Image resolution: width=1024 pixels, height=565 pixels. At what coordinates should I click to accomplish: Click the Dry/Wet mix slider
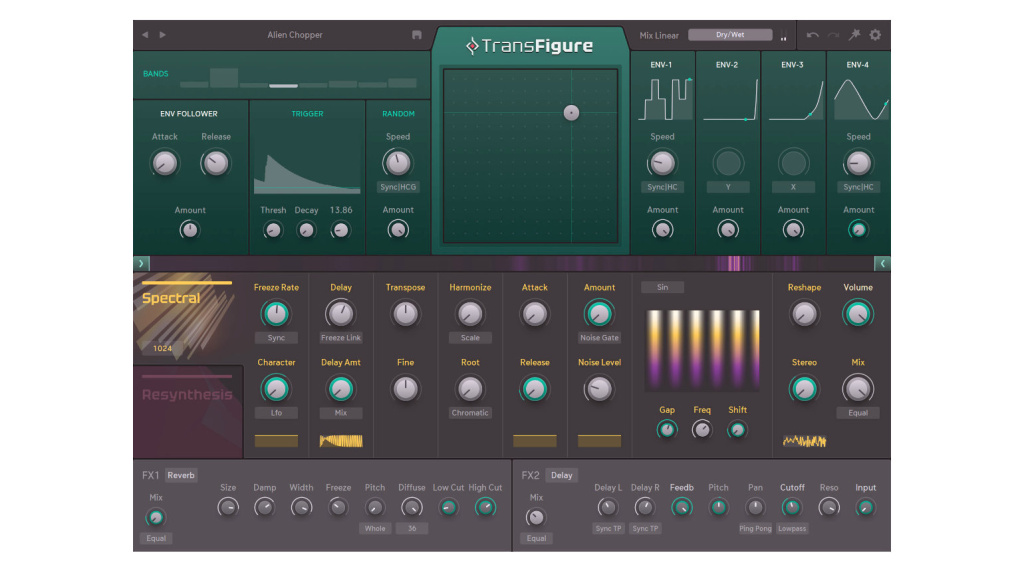click(x=730, y=35)
